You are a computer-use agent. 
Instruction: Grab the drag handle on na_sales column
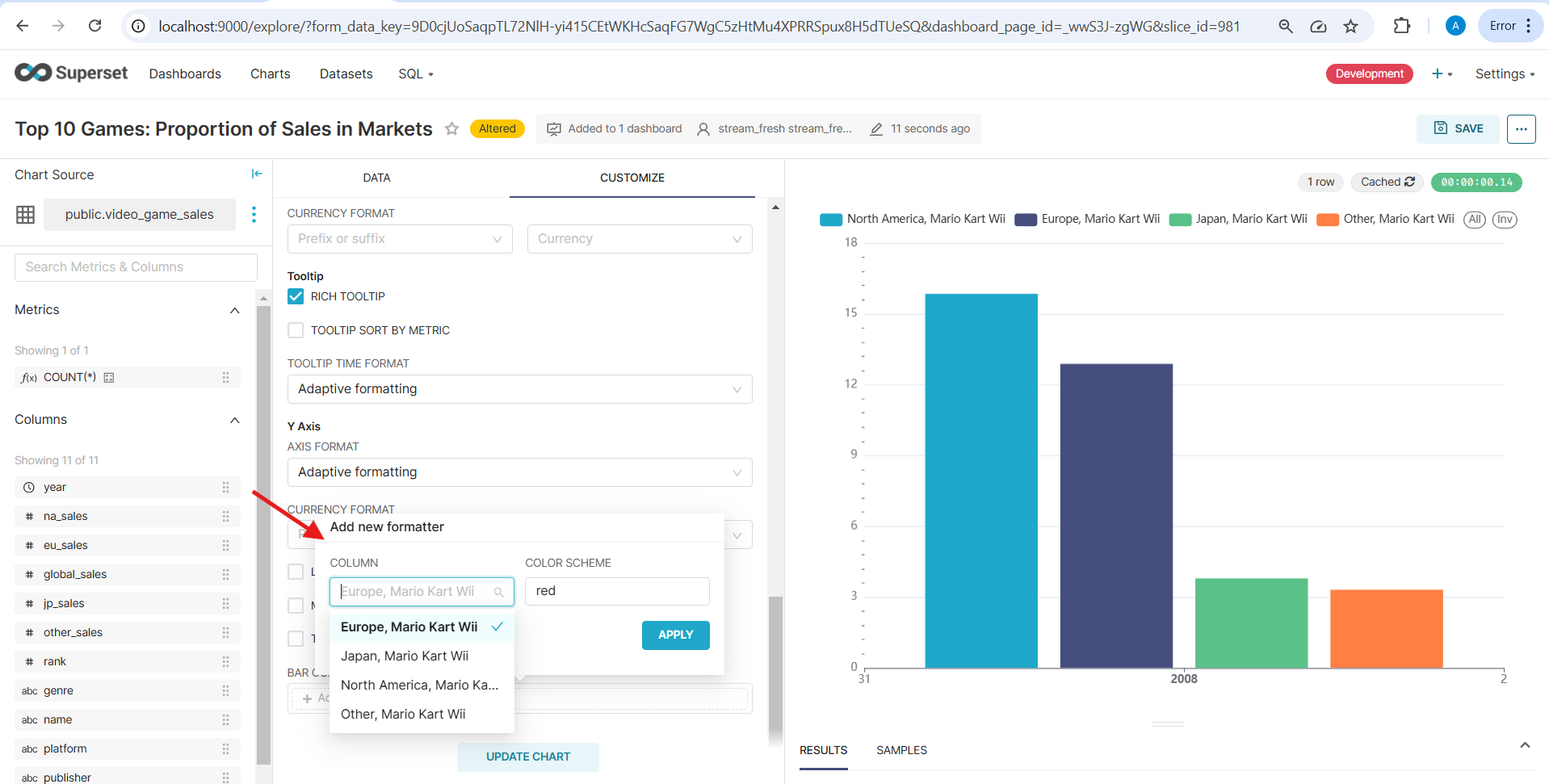click(x=225, y=517)
